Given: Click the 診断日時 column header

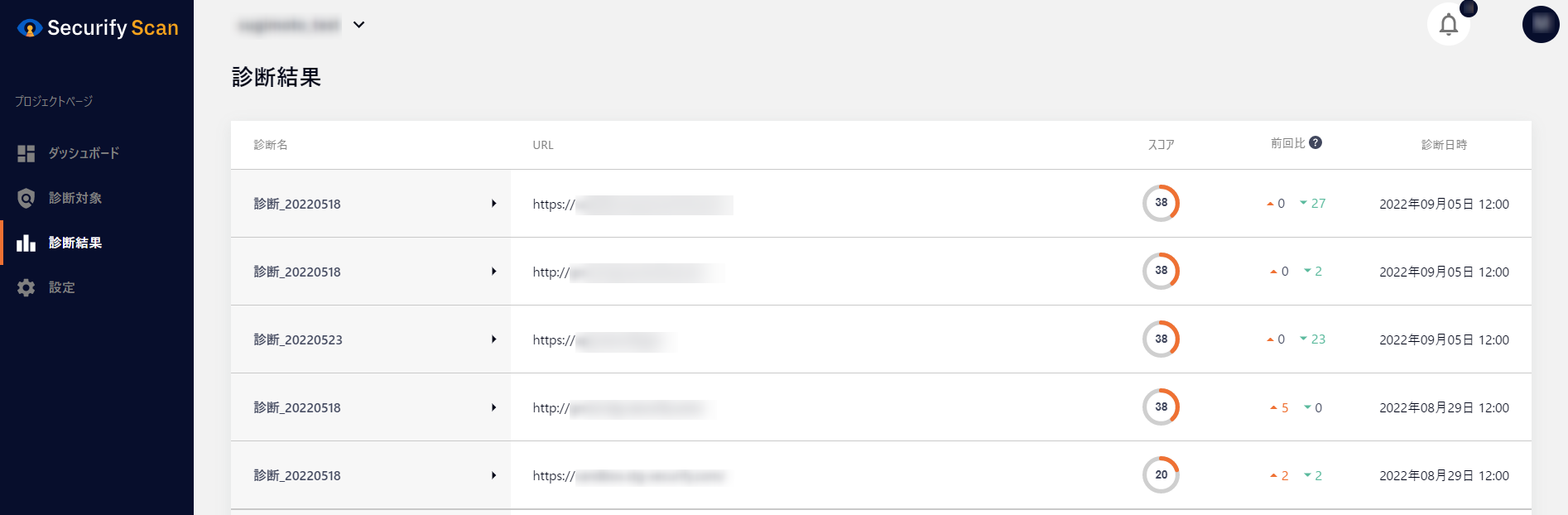Looking at the screenshot, I should click(x=1444, y=145).
